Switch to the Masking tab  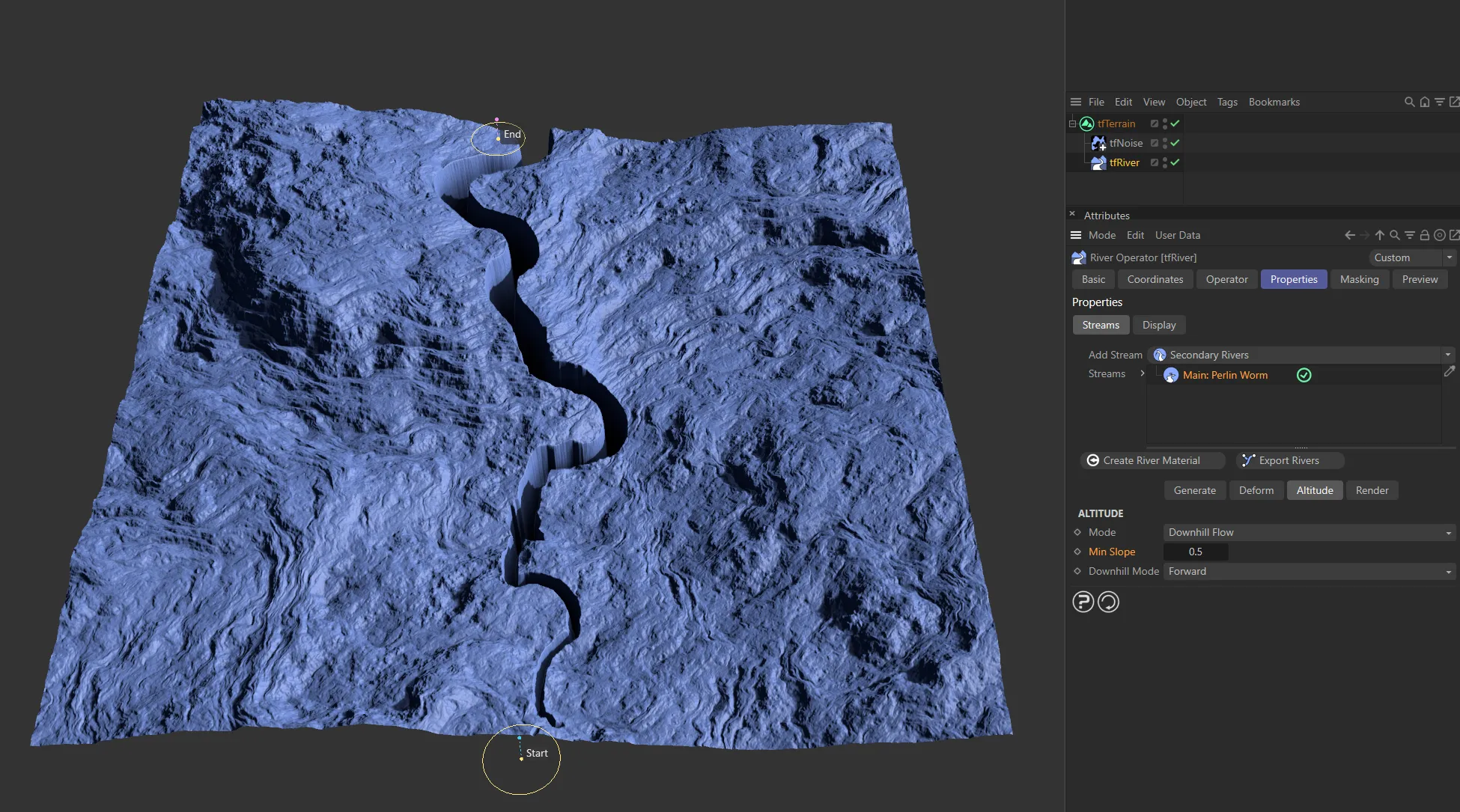[1360, 279]
